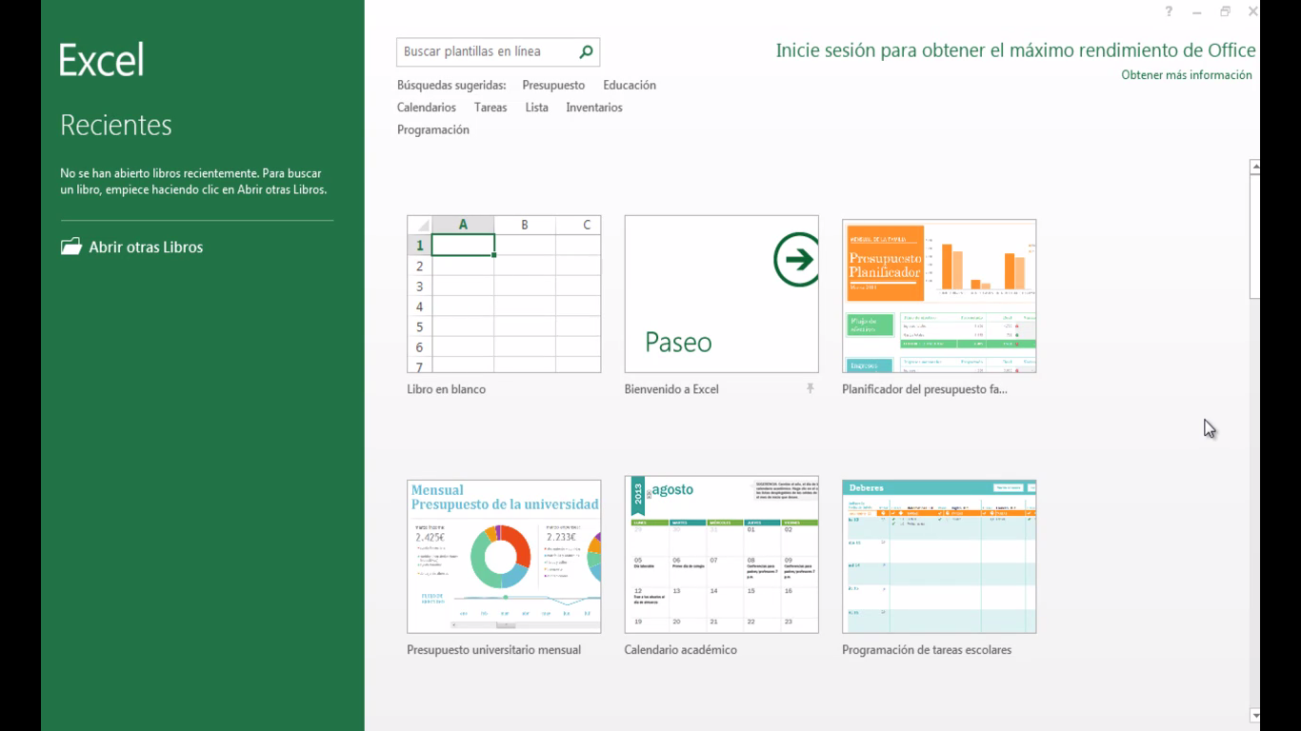Viewport: 1301px width, 731px height.
Task: Select Programación de tareas escolares template
Action: (x=938, y=555)
